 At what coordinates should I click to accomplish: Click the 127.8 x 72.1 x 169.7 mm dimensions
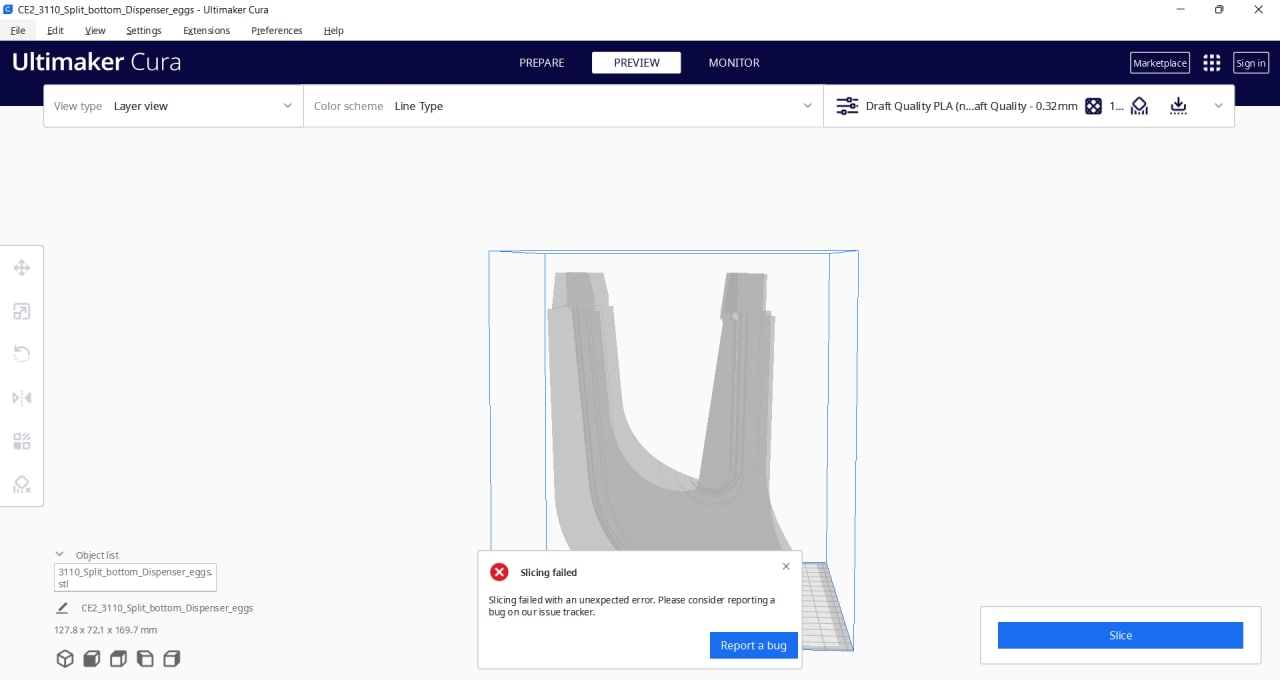click(x=105, y=630)
